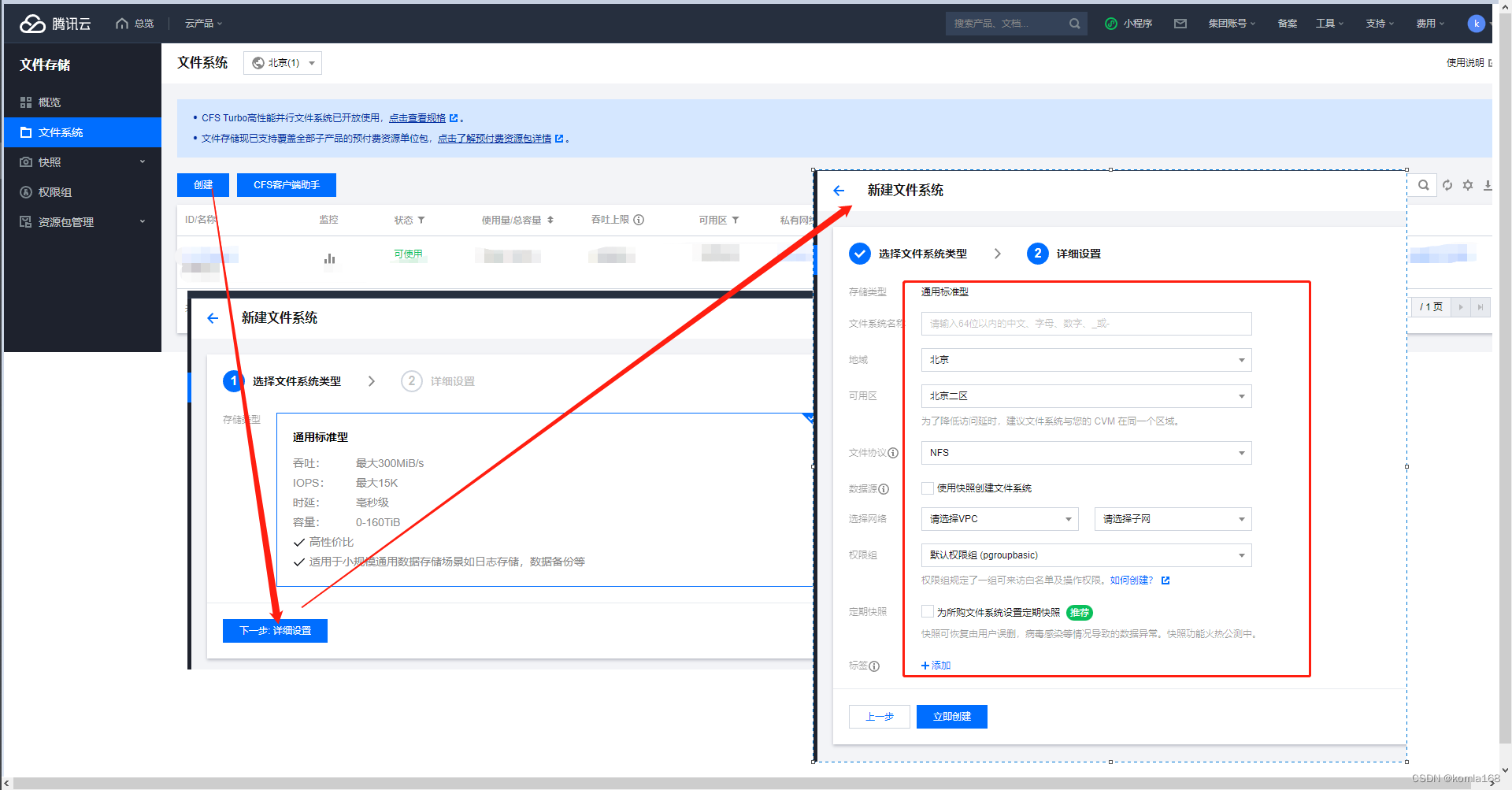The height and width of the screenshot is (790, 1512).
Task: Click info icon next to 吞吐上限
Action: click(639, 220)
